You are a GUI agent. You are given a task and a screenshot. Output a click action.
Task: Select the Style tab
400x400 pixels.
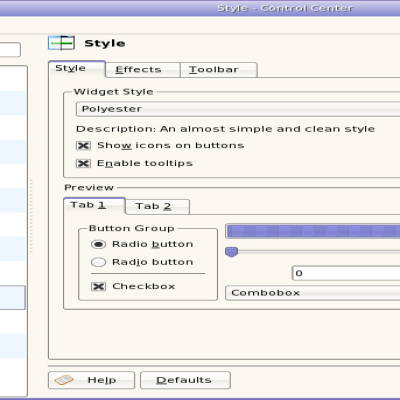(x=77, y=69)
